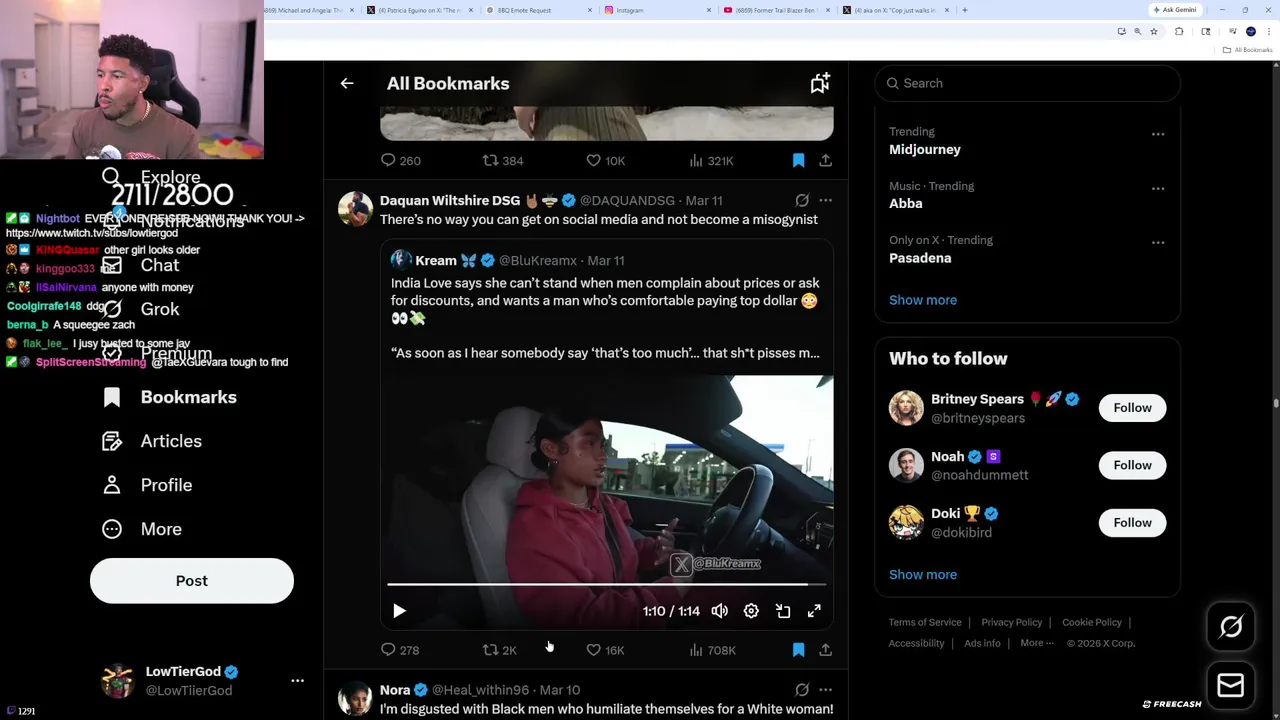Open Accessibility footer link
This screenshot has width=1280, height=720.
click(x=916, y=643)
